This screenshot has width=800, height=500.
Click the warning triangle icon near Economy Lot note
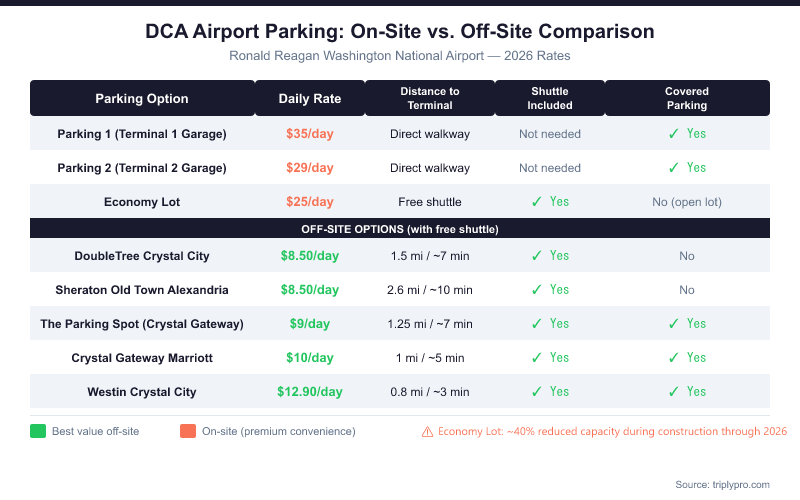click(427, 432)
